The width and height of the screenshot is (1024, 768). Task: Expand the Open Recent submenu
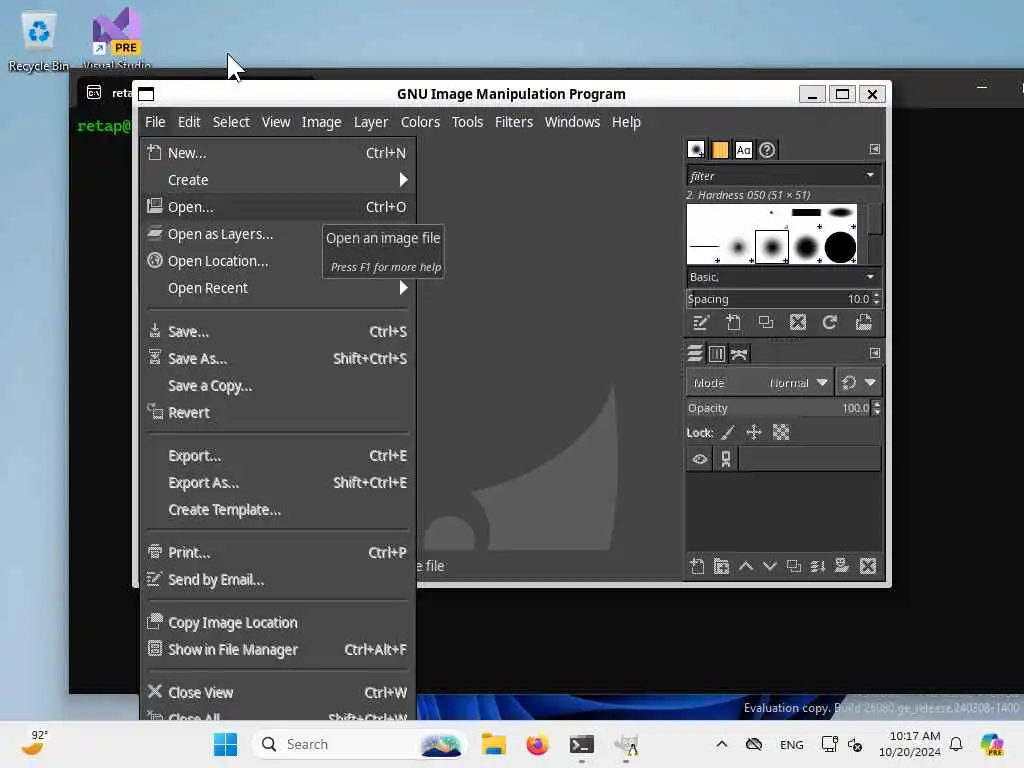pyautogui.click(x=278, y=288)
